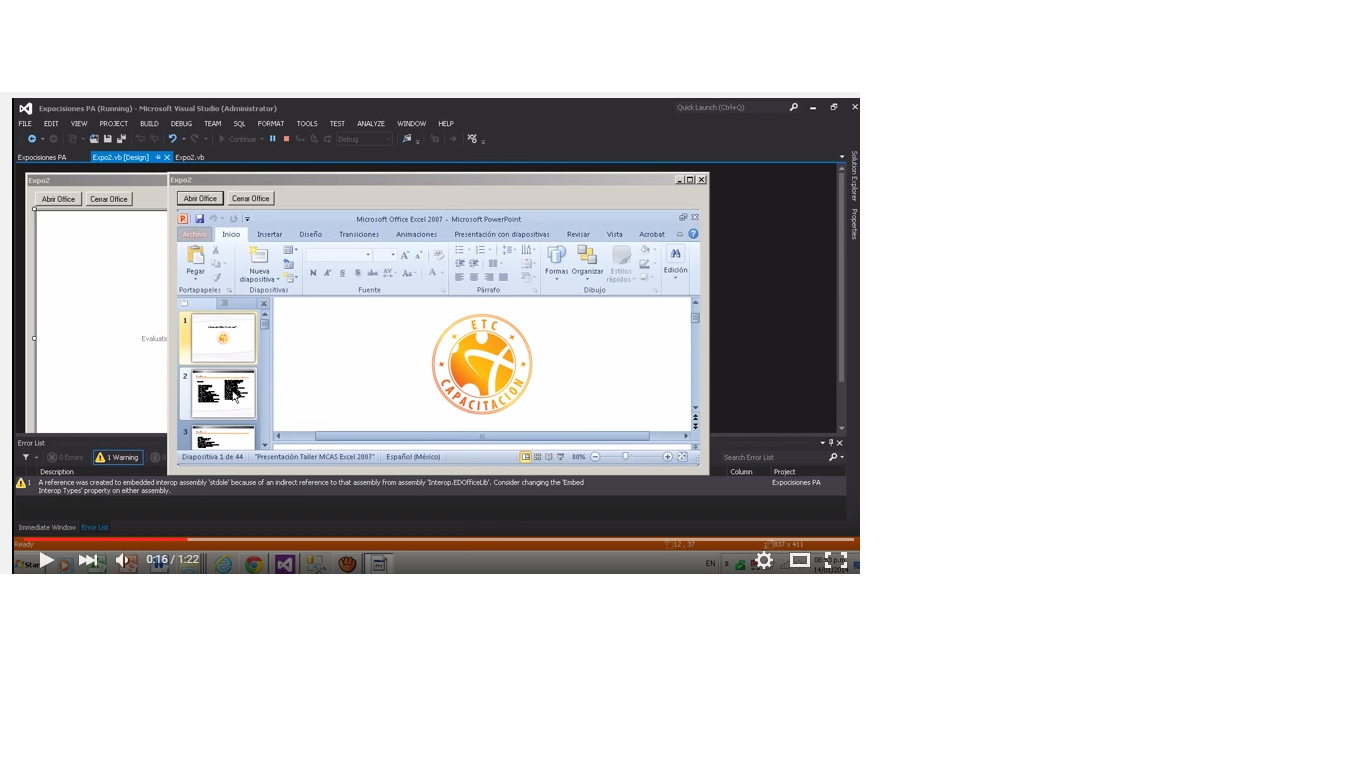The width and height of the screenshot is (1366, 768).
Task: Open the font size dropdown
Action: coord(393,255)
